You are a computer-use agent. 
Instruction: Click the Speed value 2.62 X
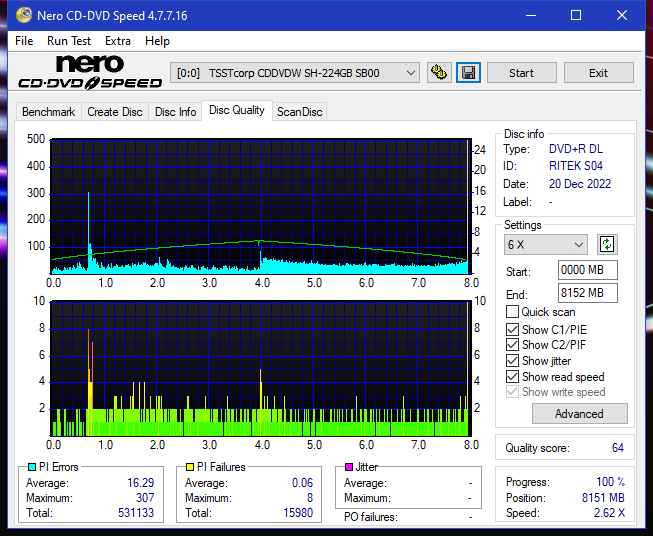click(609, 513)
